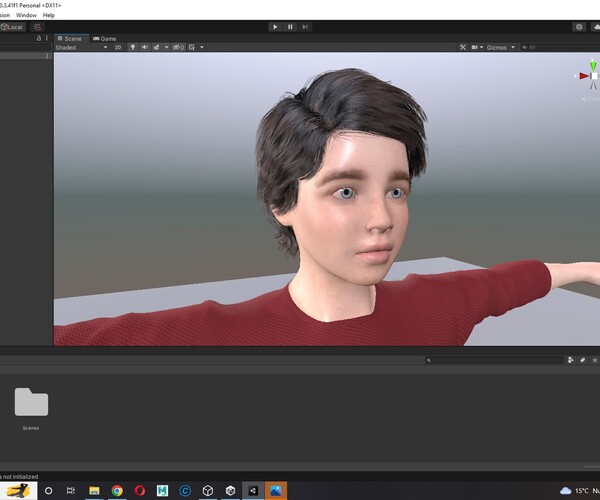
Task: Click the Start area ninja icon
Action: coord(18,490)
